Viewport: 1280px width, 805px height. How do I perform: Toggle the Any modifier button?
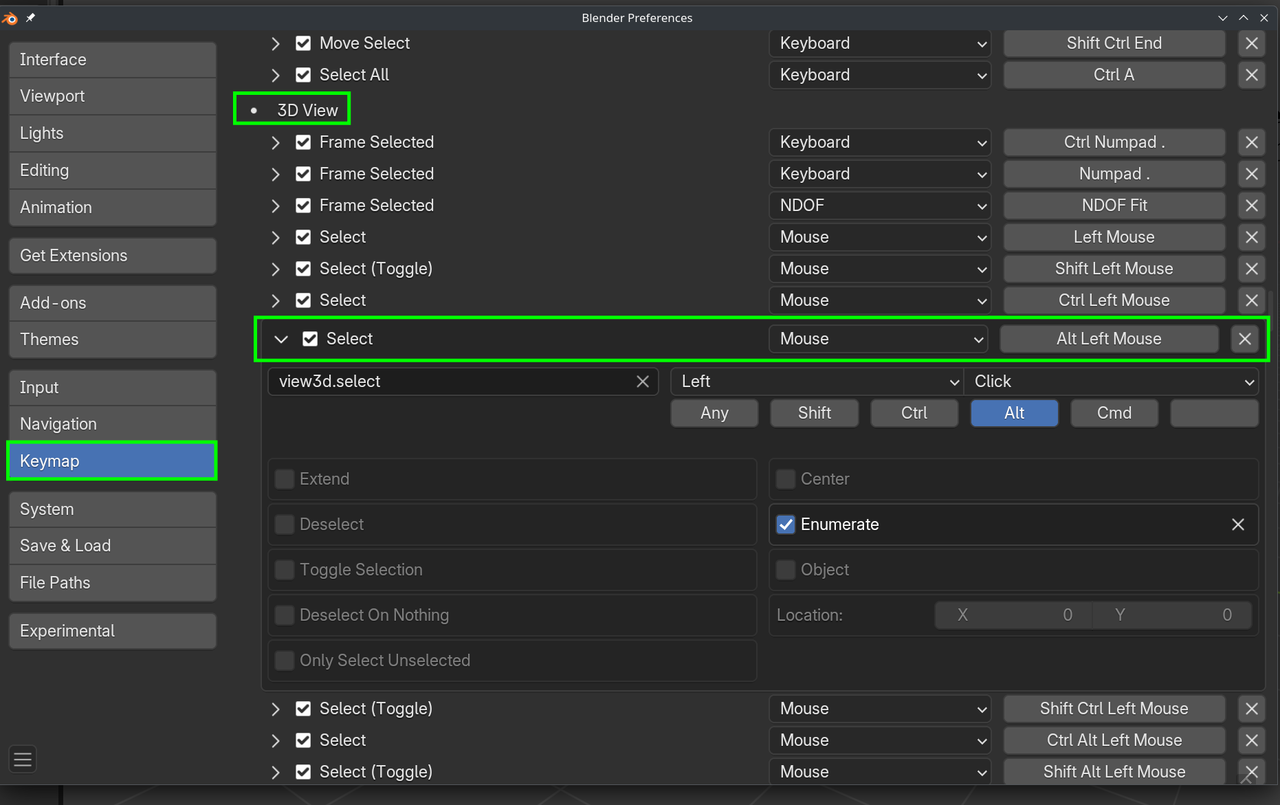714,413
